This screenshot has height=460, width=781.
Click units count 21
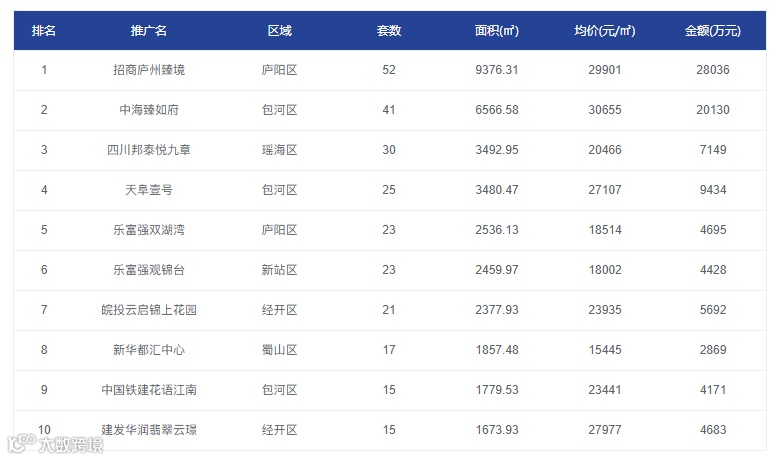(x=389, y=310)
